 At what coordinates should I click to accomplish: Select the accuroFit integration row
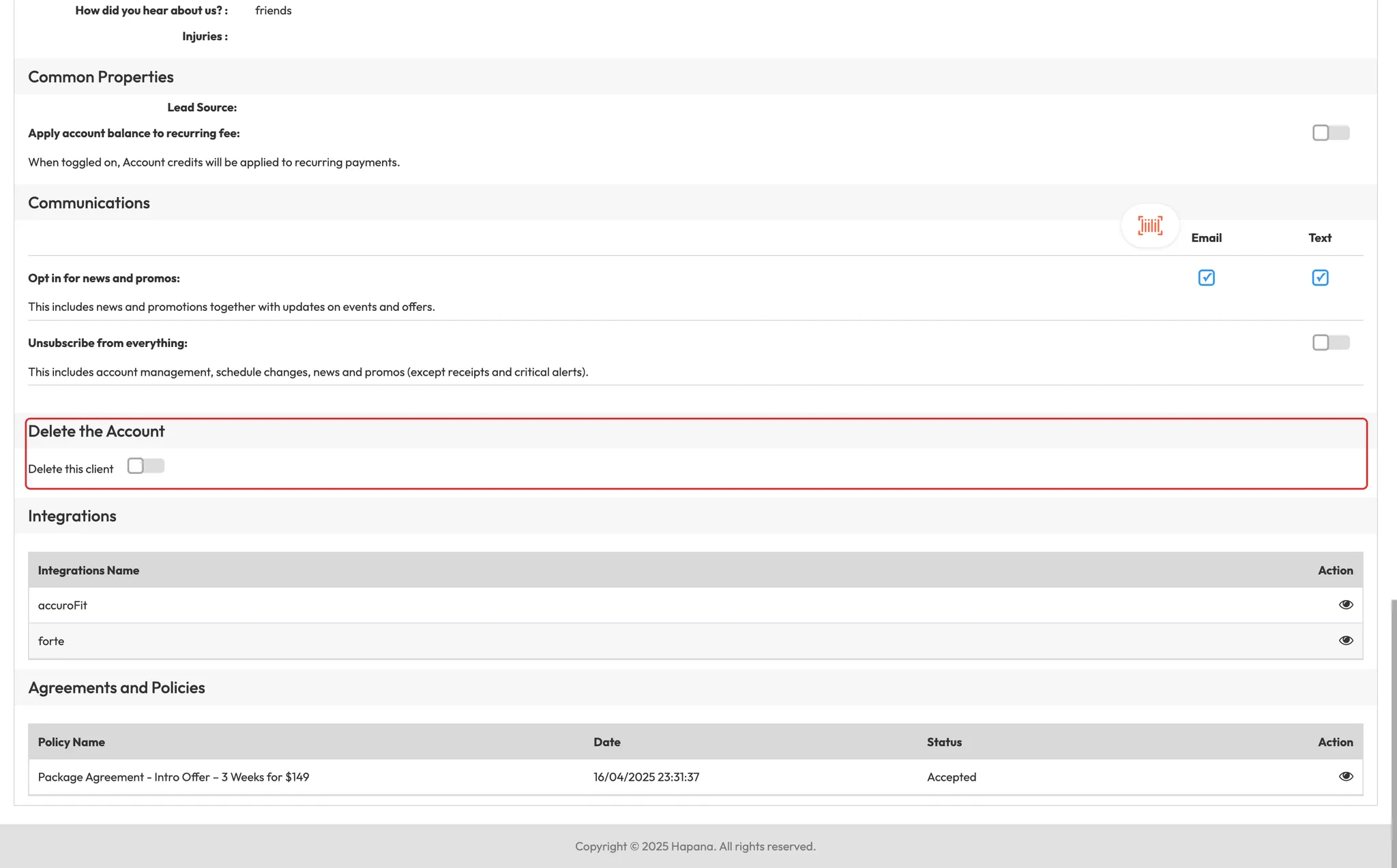click(63, 605)
